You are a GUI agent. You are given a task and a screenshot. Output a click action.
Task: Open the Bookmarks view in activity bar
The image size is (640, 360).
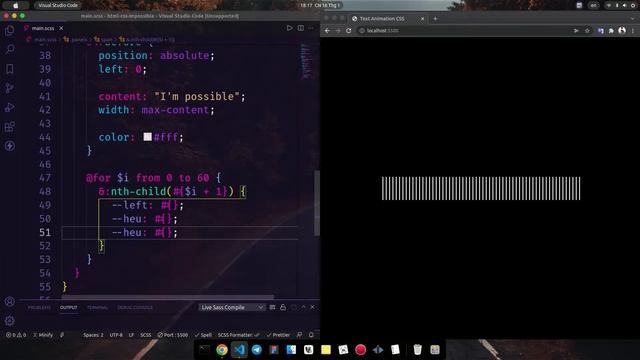click(9, 69)
